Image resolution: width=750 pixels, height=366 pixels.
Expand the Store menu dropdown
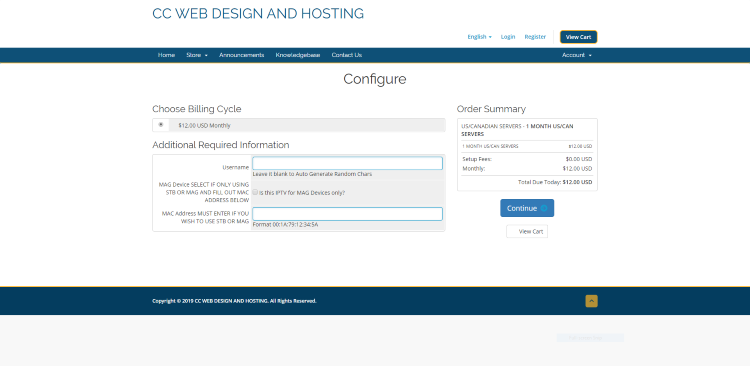pos(197,55)
